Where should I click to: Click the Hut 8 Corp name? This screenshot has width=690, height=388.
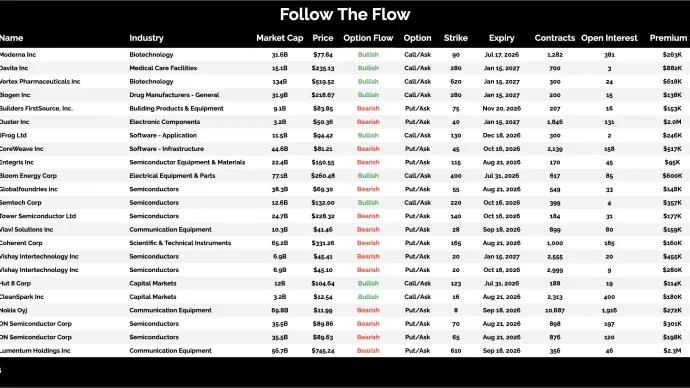tap(15, 283)
